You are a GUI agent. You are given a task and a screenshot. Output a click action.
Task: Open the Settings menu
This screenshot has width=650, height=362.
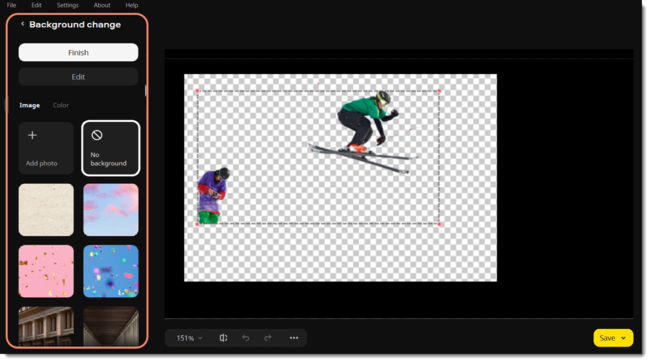[68, 5]
